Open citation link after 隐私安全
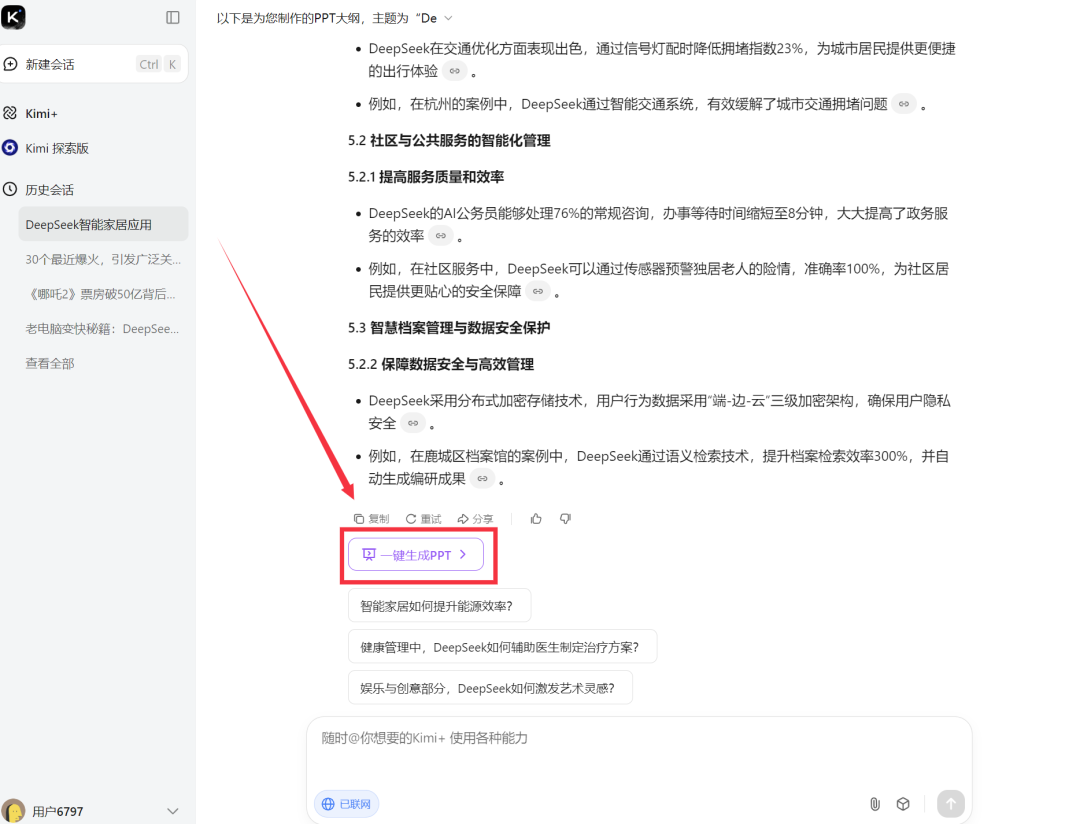 pyautogui.click(x=413, y=423)
